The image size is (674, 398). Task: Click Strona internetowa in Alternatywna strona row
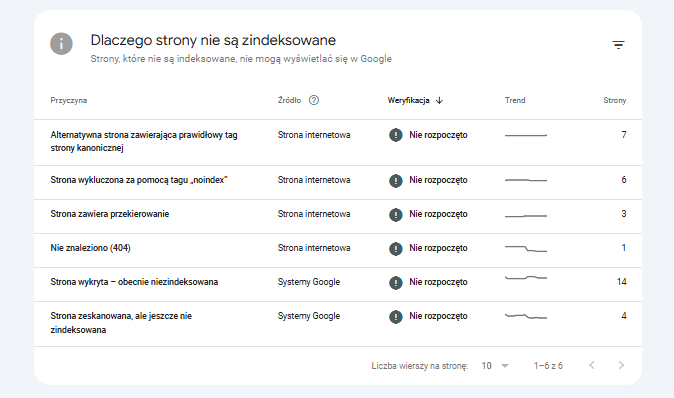click(314, 135)
